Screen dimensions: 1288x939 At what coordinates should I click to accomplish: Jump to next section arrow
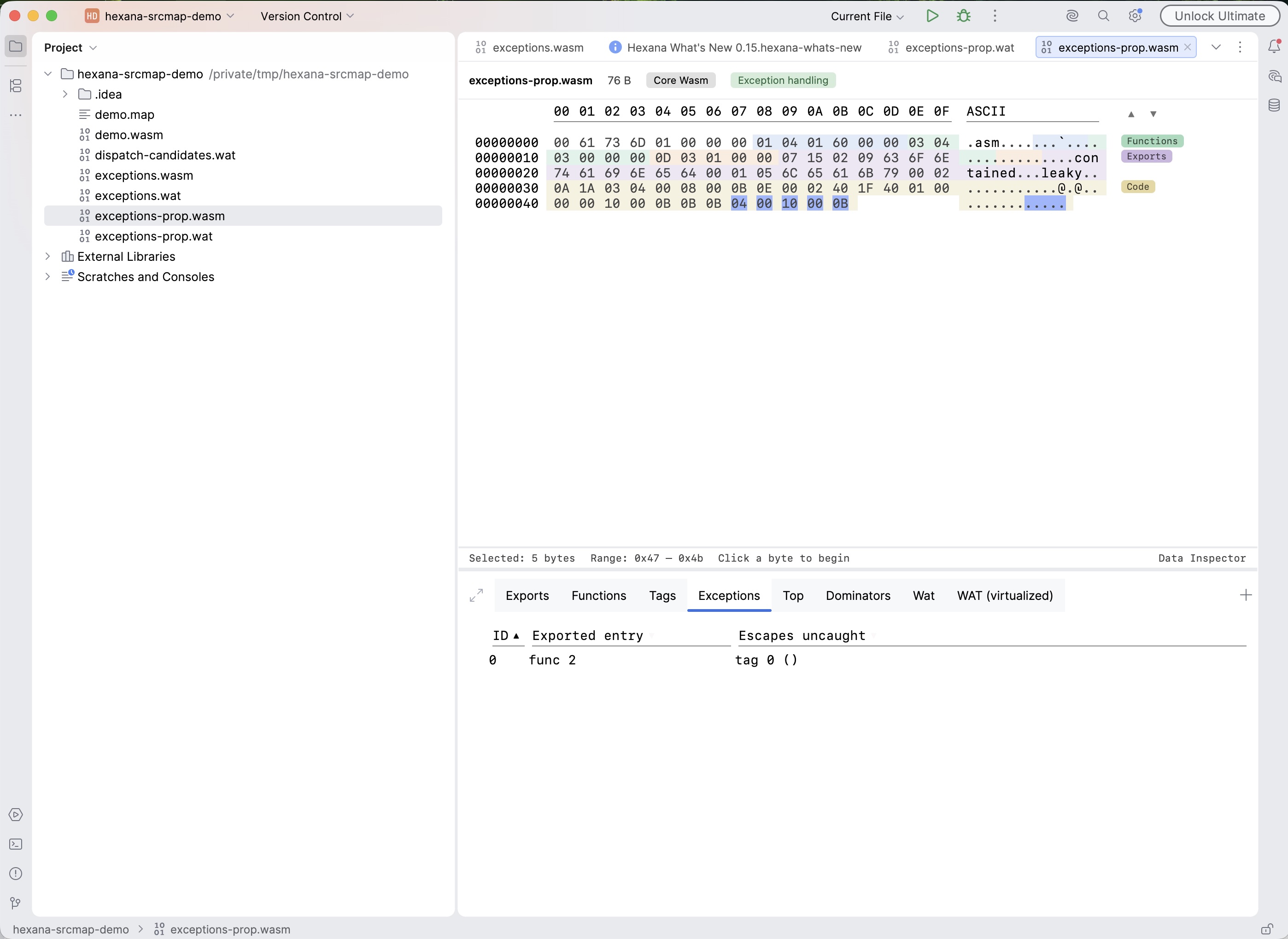(1153, 114)
